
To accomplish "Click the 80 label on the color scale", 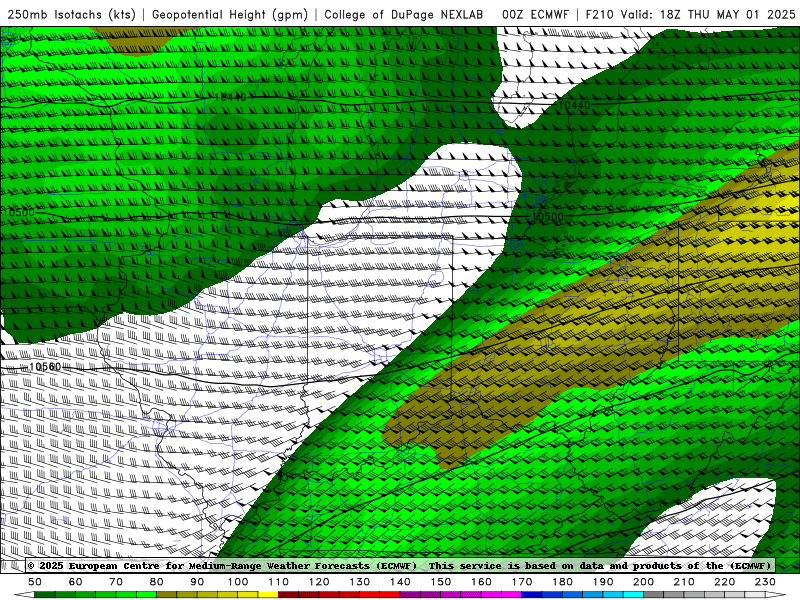I will [x=157, y=582].
